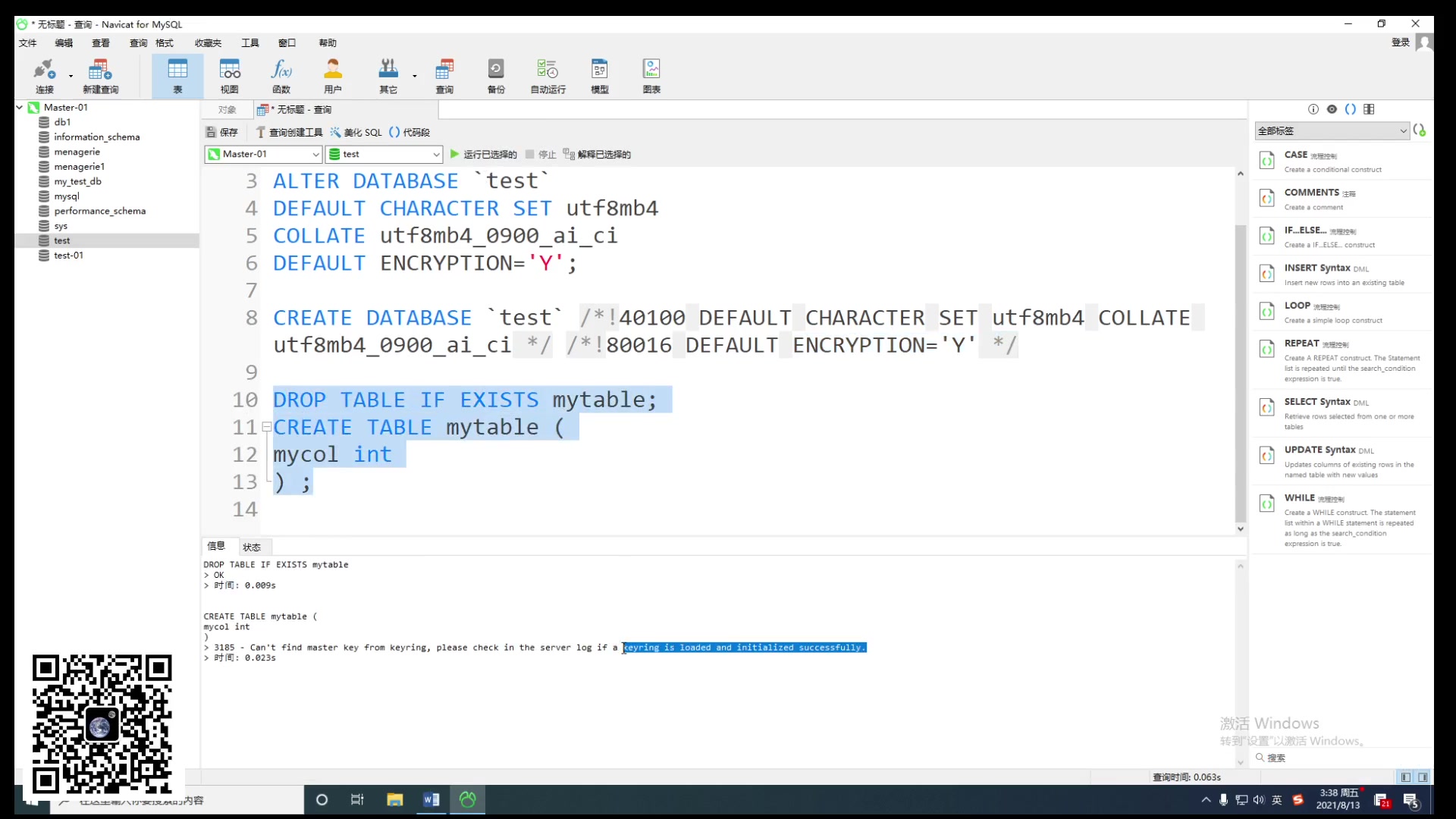The width and height of the screenshot is (1456, 819).
Task: Show the info pane icon in right panel
Action: point(1313,109)
